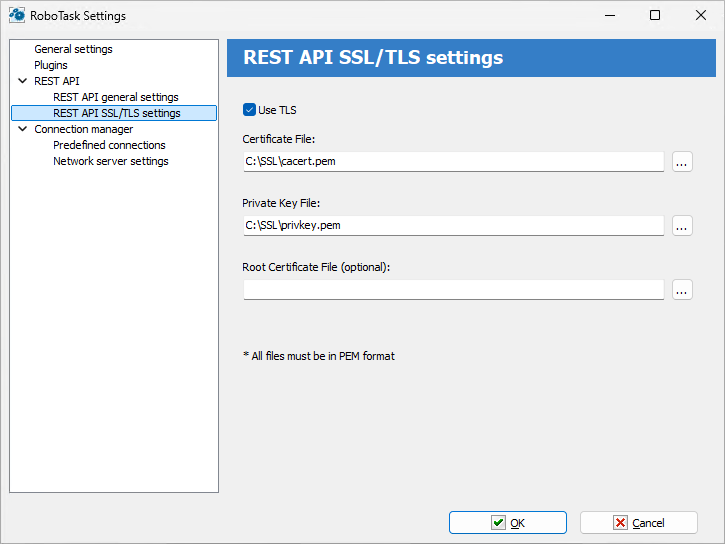The width and height of the screenshot is (725, 544).
Task: Open General settings page
Action: [x=73, y=49]
